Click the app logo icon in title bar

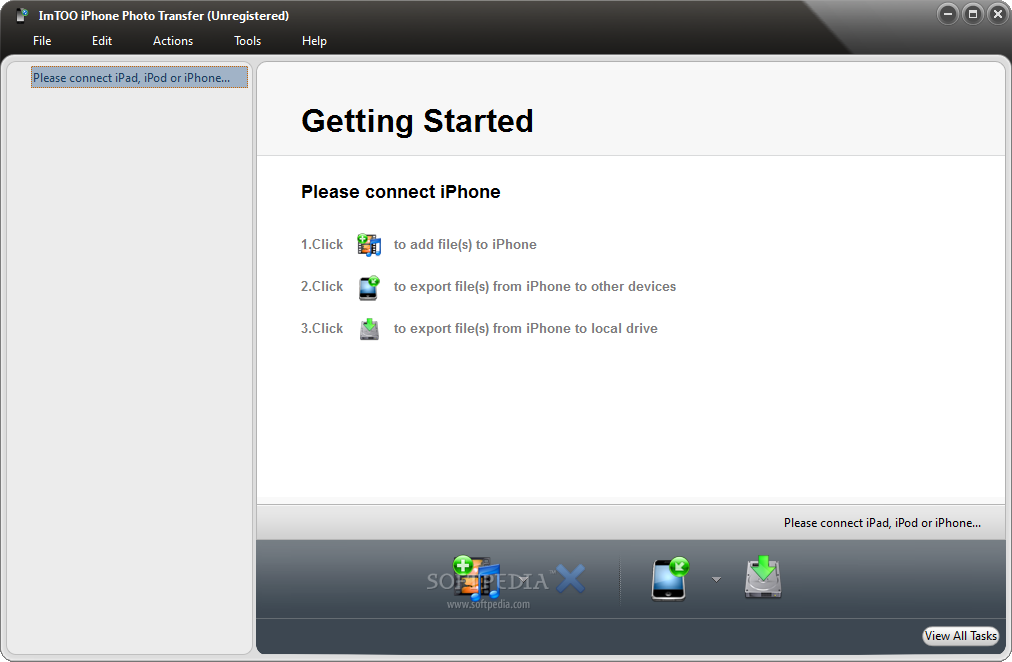point(23,15)
